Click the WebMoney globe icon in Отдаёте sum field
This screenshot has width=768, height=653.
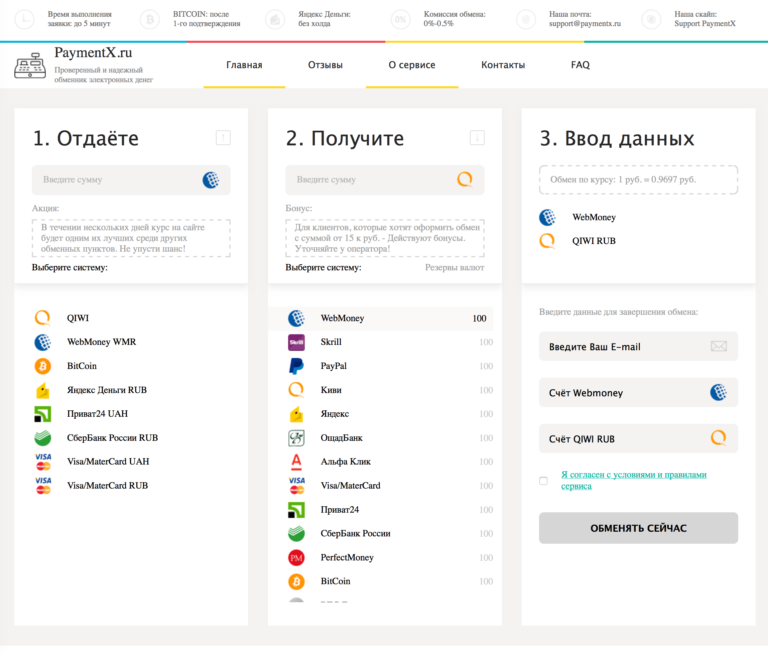coord(211,180)
